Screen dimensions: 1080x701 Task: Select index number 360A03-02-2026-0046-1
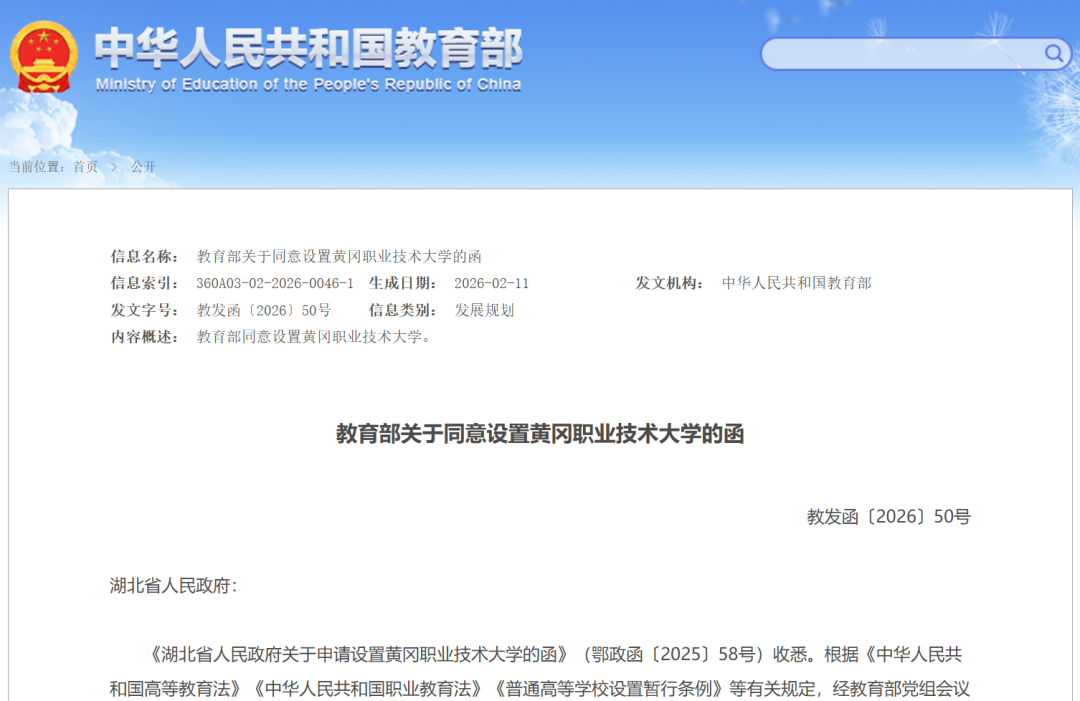275,283
